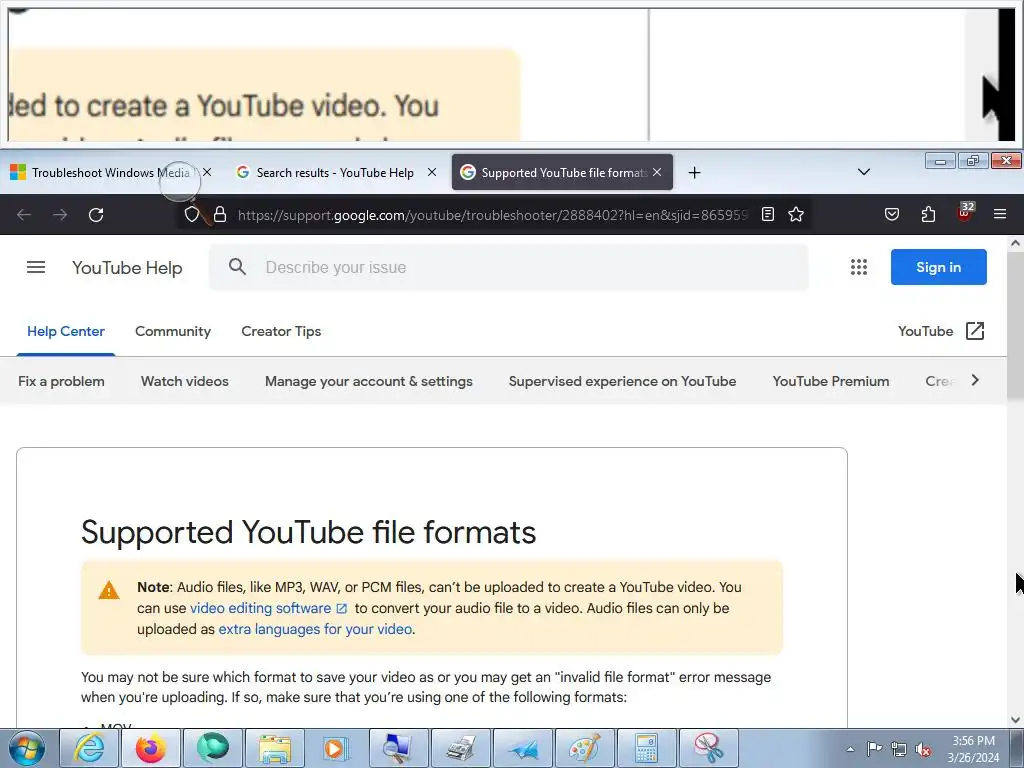Go back to previous page
The image size is (1024, 768).
[24, 215]
